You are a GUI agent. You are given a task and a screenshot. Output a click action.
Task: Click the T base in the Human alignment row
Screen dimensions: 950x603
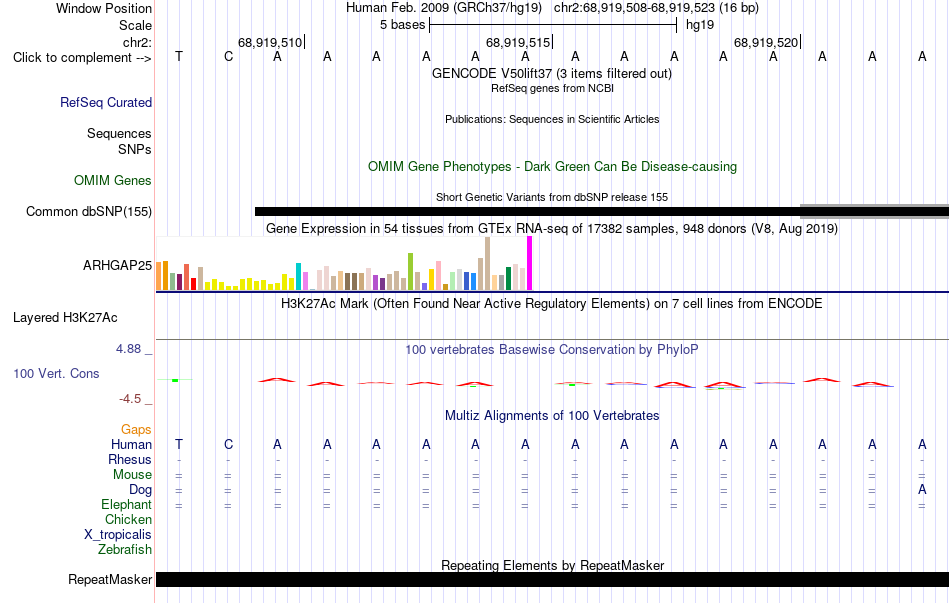179,445
